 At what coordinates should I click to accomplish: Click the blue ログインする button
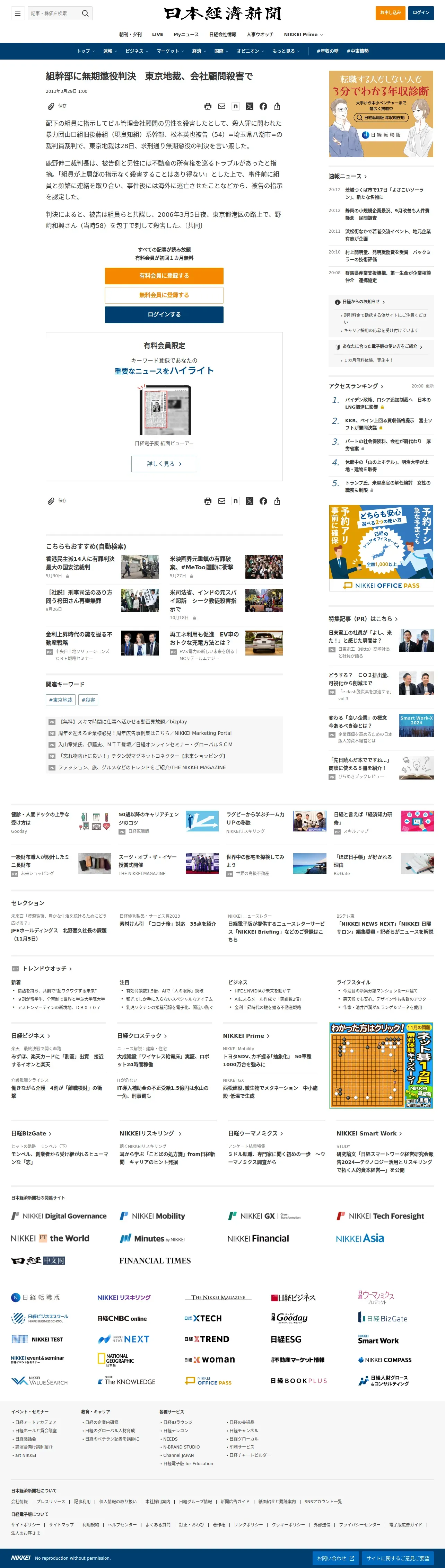(164, 315)
